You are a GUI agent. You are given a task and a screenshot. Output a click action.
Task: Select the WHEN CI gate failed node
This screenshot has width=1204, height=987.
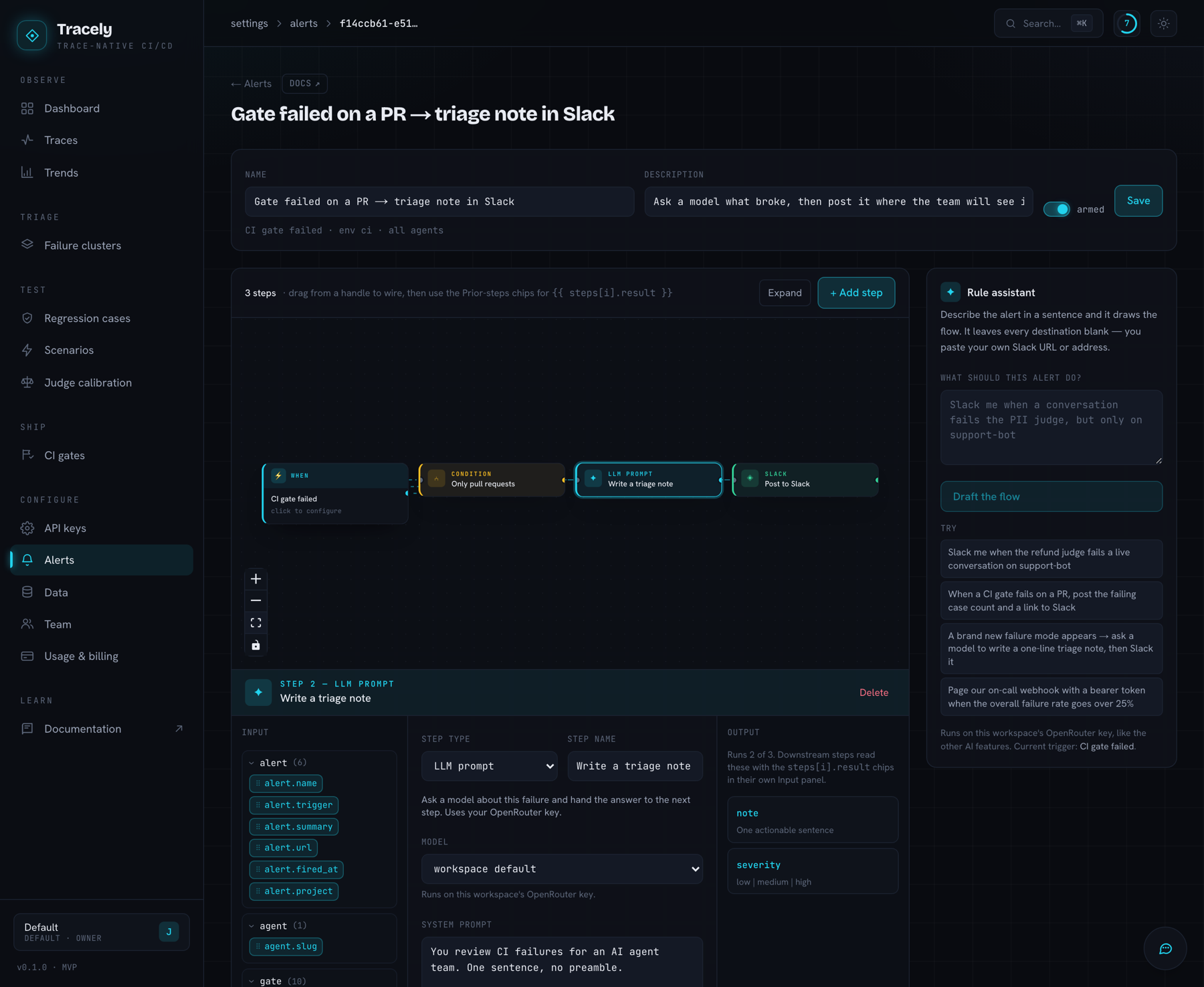coord(335,493)
